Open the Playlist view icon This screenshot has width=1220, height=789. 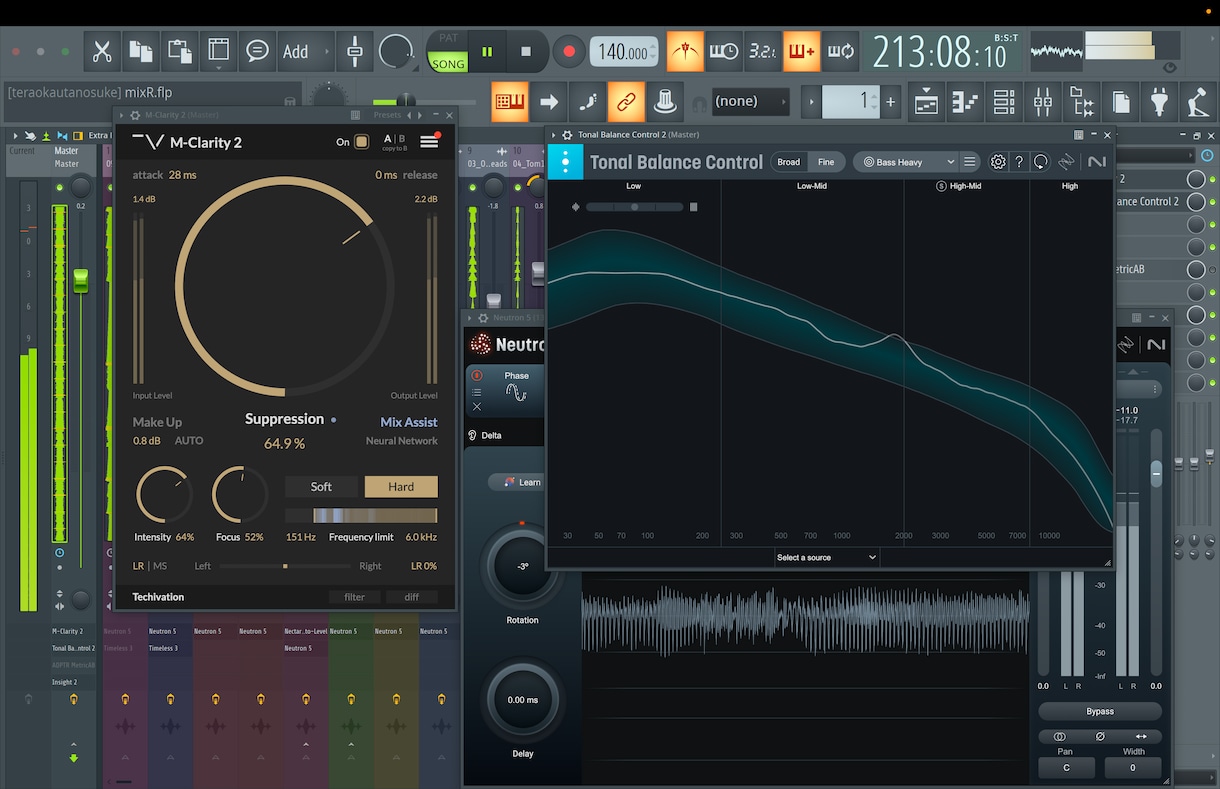click(926, 101)
